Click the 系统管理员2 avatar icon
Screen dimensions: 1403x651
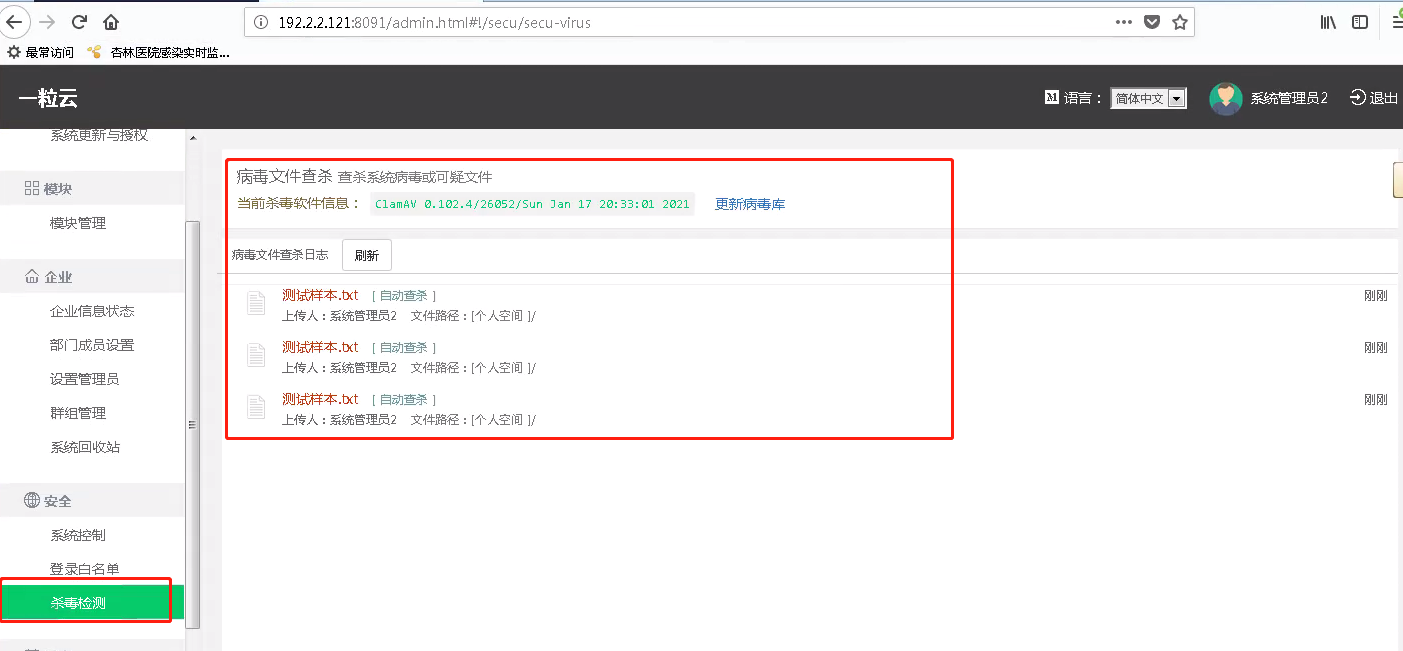(x=1225, y=98)
